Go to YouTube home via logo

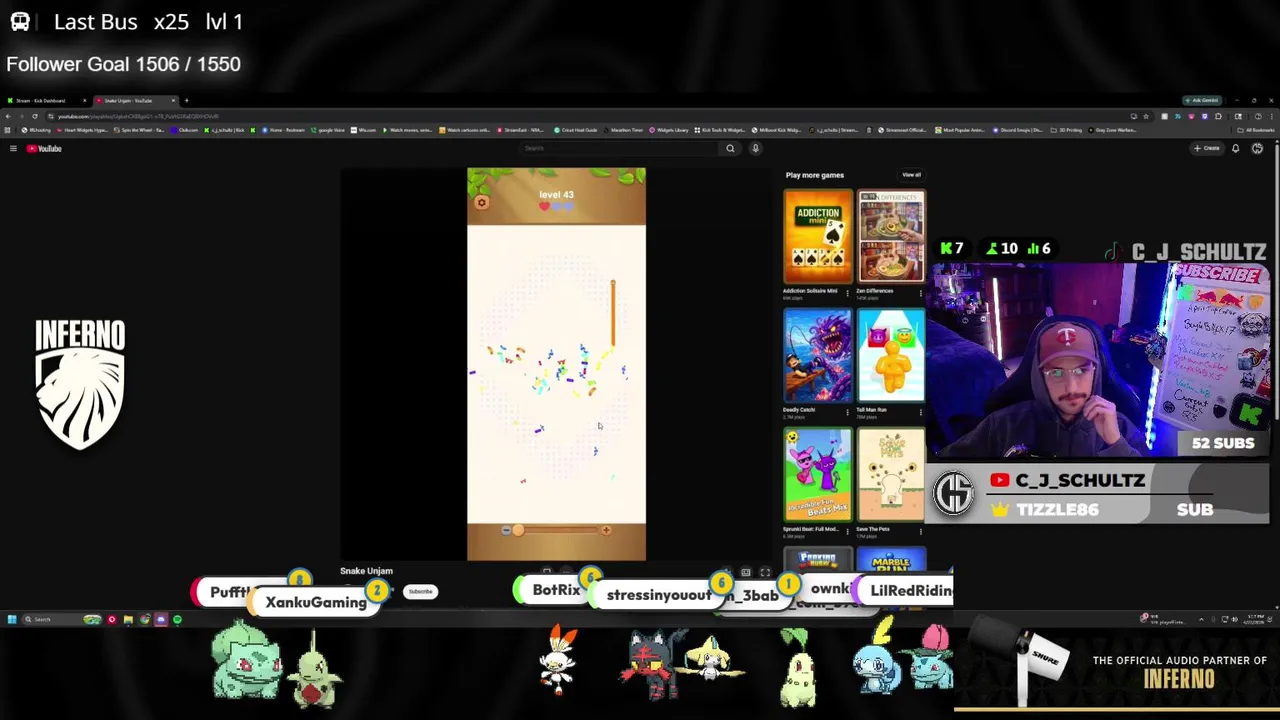click(45, 148)
